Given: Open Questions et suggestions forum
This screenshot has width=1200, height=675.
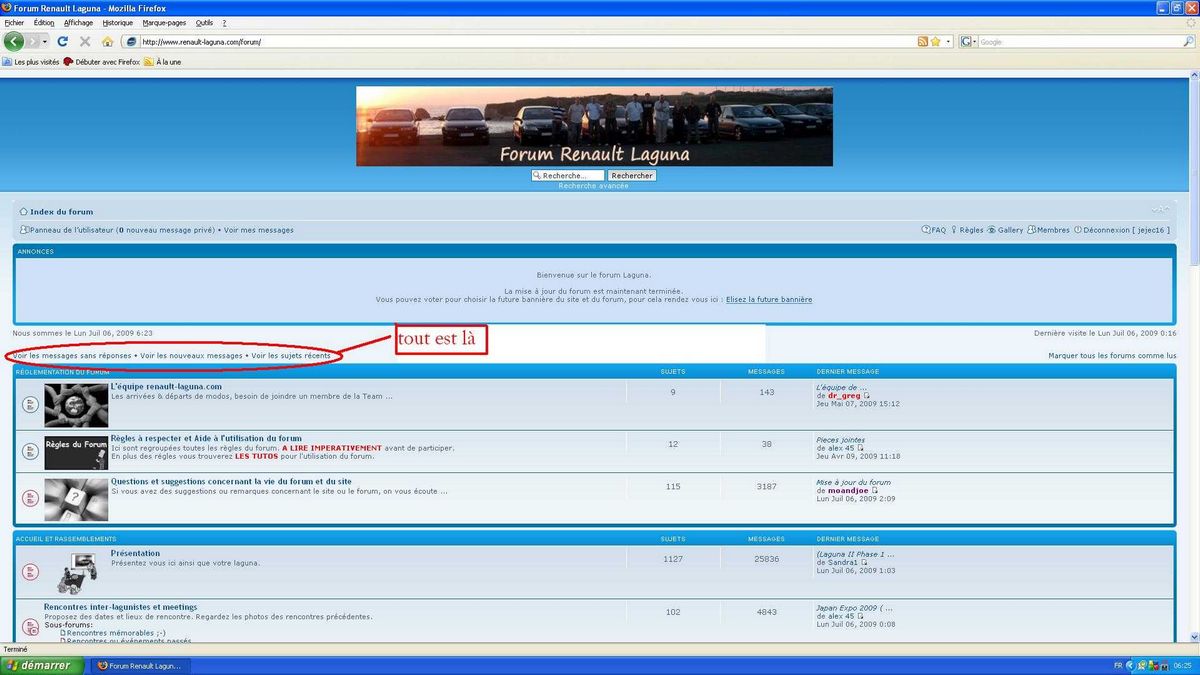Looking at the screenshot, I should point(231,481).
